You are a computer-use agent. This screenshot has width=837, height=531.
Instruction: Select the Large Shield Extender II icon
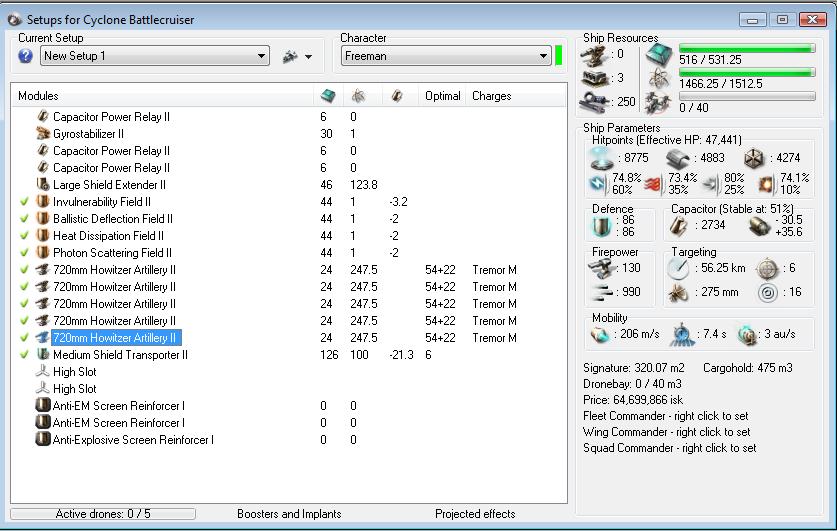(x=43, y=185)
